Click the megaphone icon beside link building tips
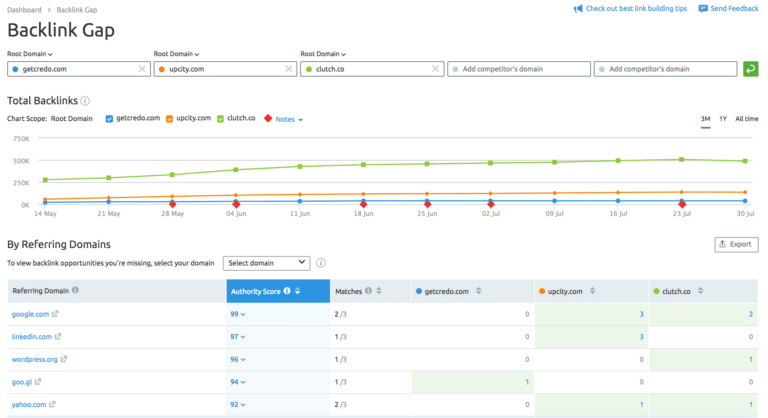The image size is (768, 418). tap(578, 9)
